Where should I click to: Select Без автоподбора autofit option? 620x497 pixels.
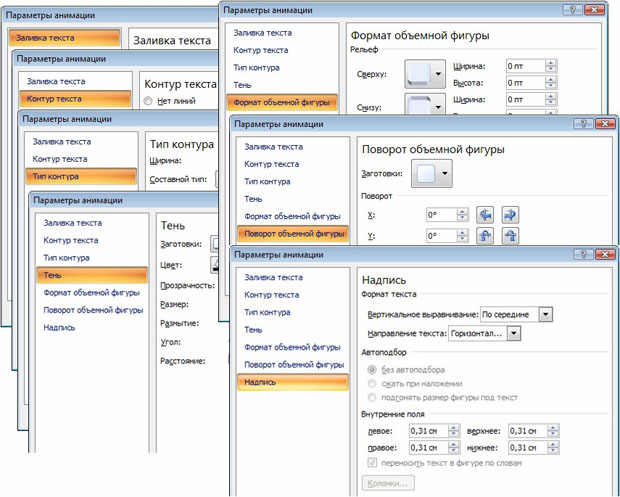pos(373,370)
